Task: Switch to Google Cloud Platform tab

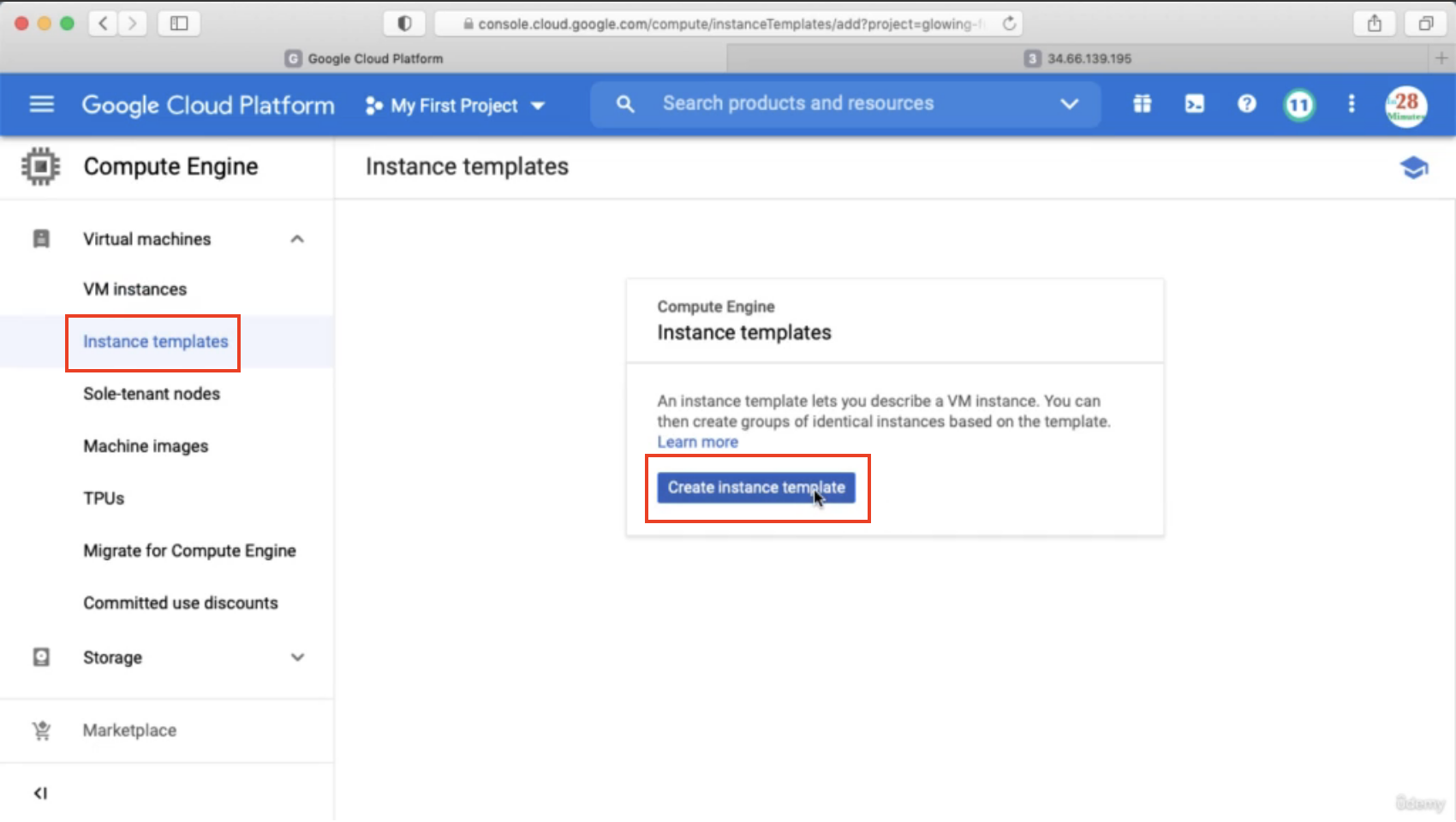Action: click(364, 58)
